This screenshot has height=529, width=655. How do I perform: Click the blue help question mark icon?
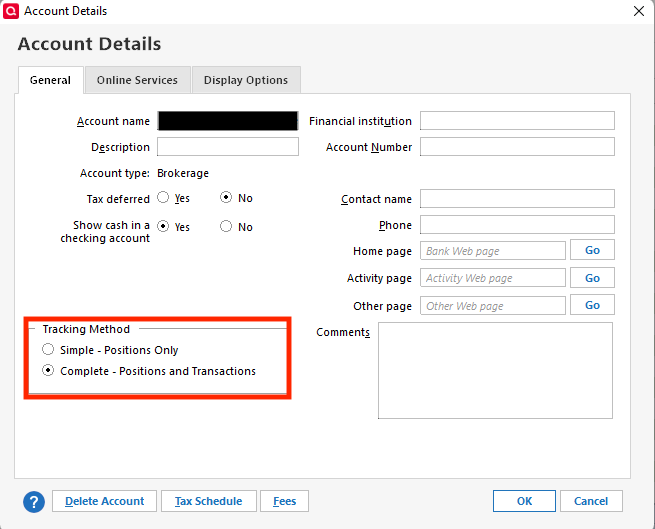pyautogui.click(x=34, y=501)
